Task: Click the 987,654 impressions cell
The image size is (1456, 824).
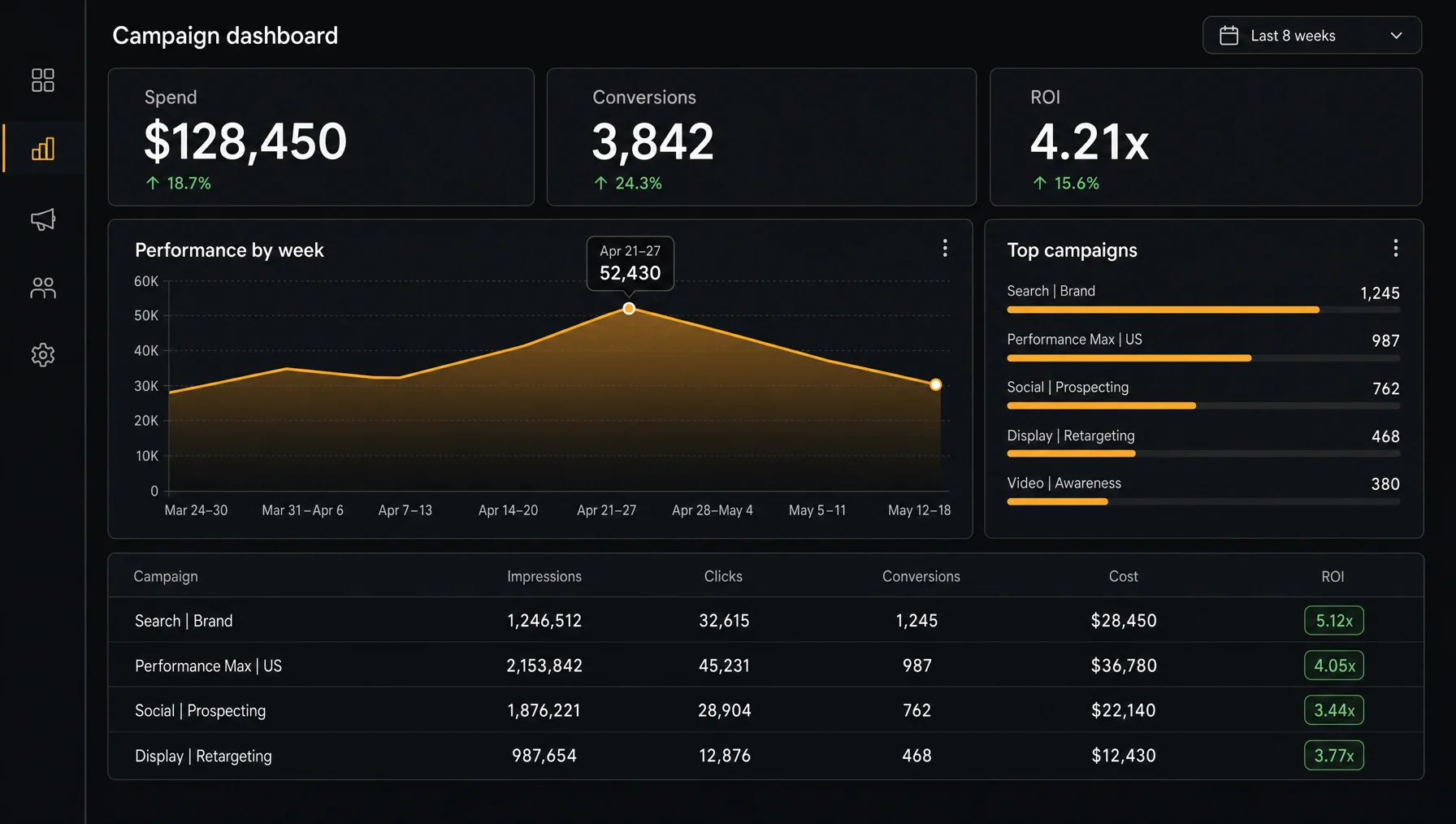Action: 544,756
